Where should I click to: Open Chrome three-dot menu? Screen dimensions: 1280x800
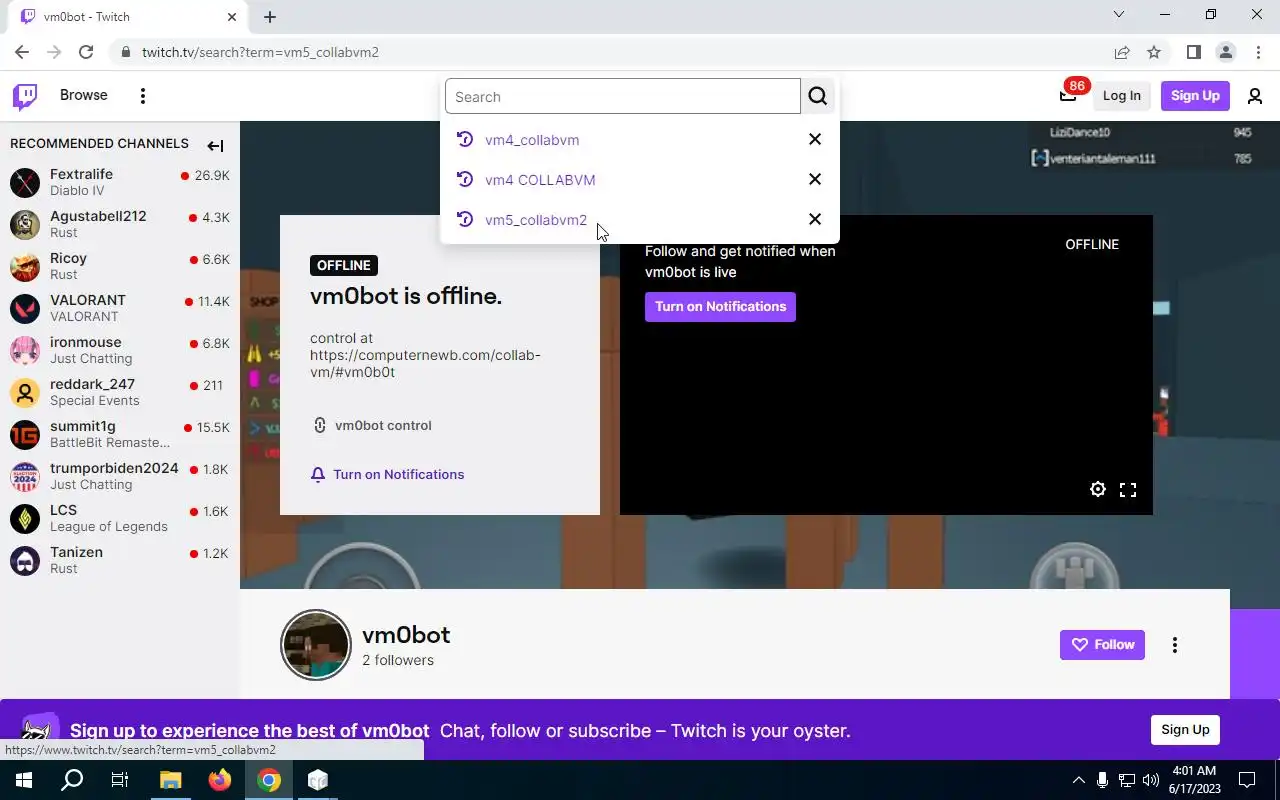click(1258, 52)
